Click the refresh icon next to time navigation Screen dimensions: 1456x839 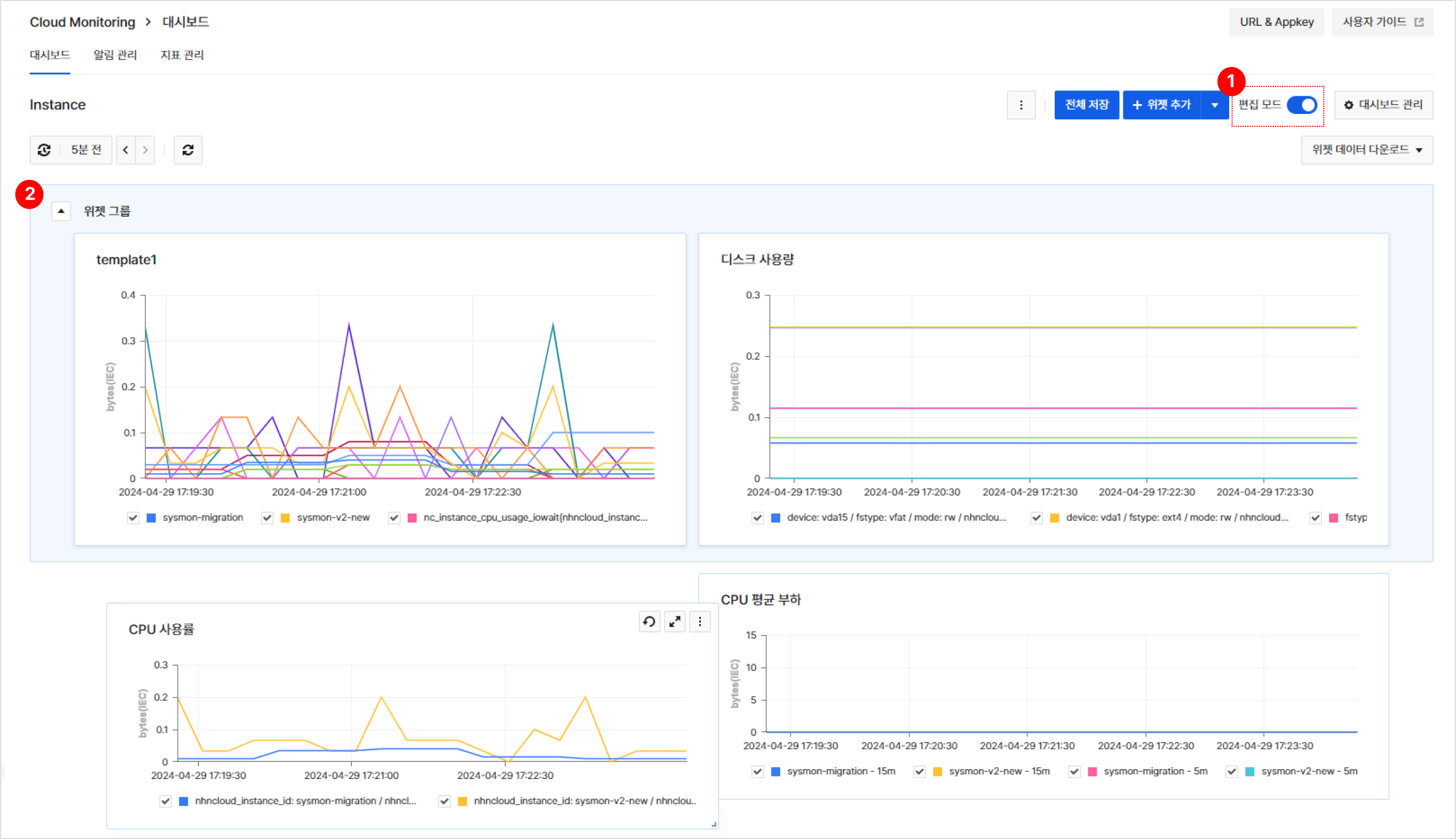coord(188,150)
